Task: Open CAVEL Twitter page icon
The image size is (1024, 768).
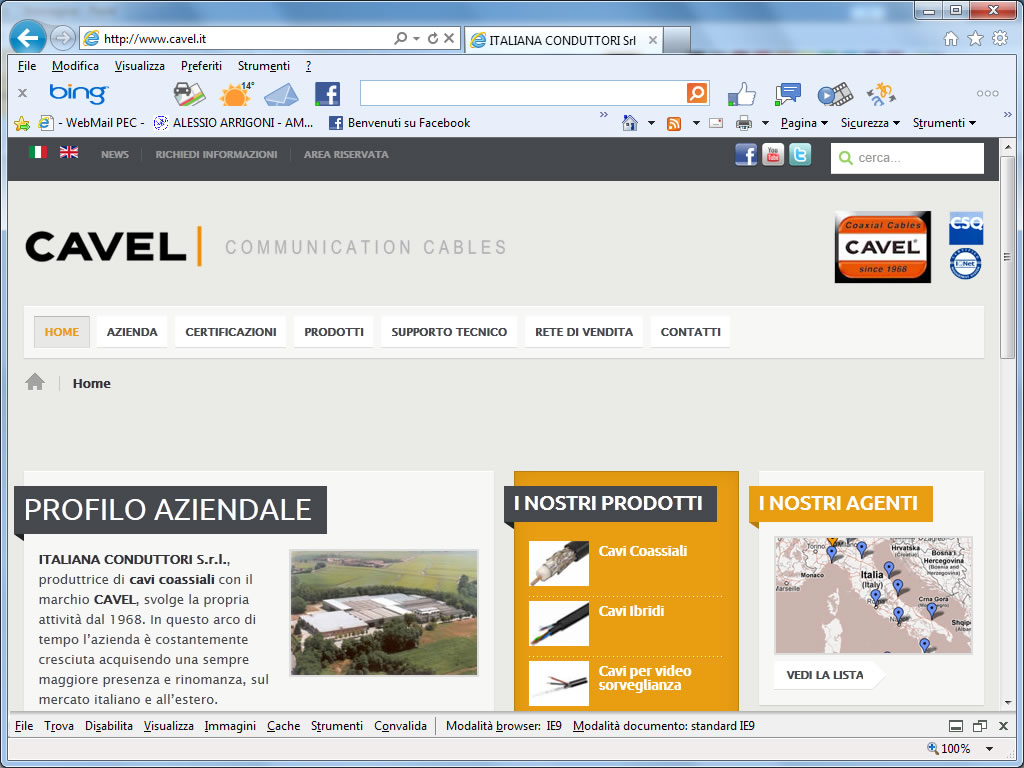Action: pos(799,155)
